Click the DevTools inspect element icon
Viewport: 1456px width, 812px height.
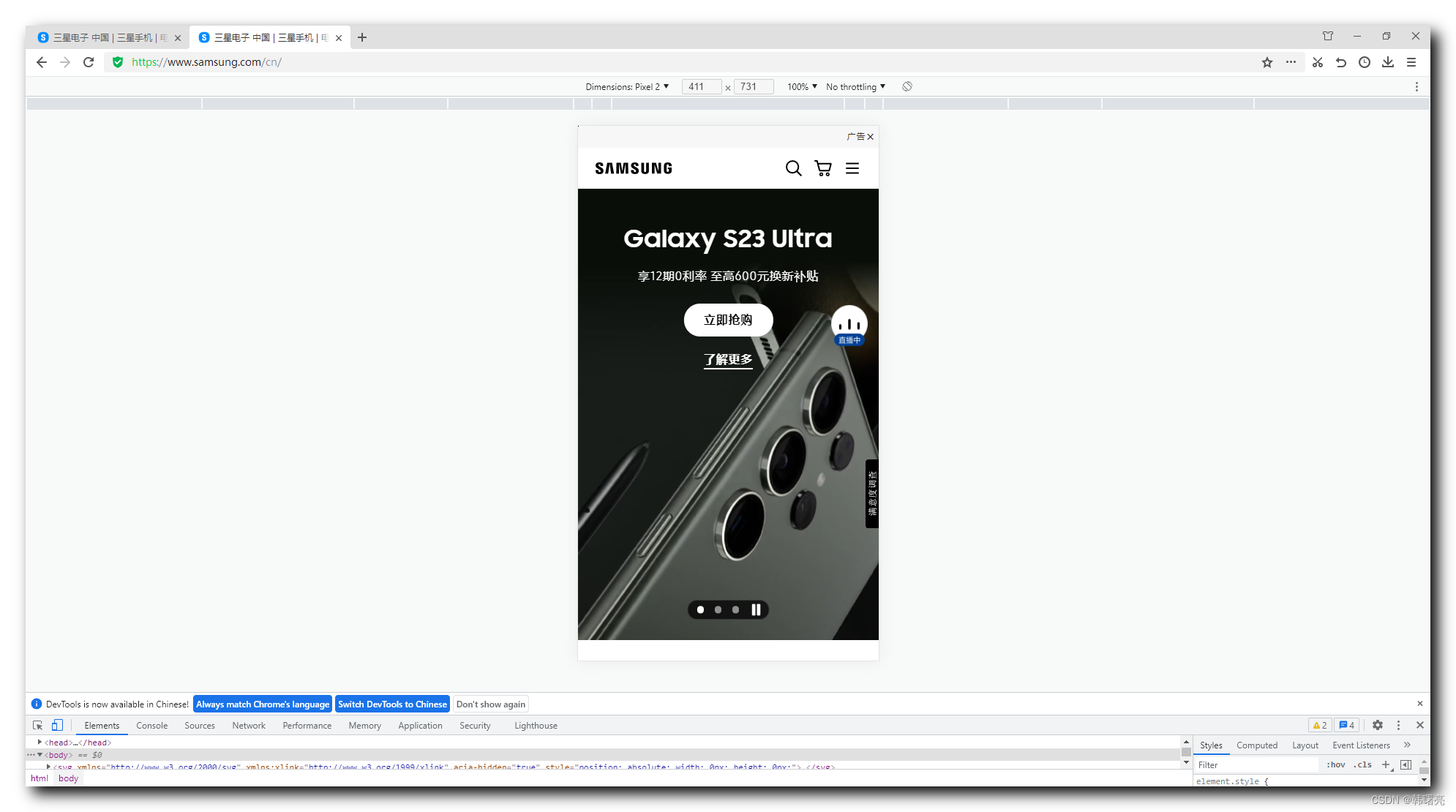(37, 725)
